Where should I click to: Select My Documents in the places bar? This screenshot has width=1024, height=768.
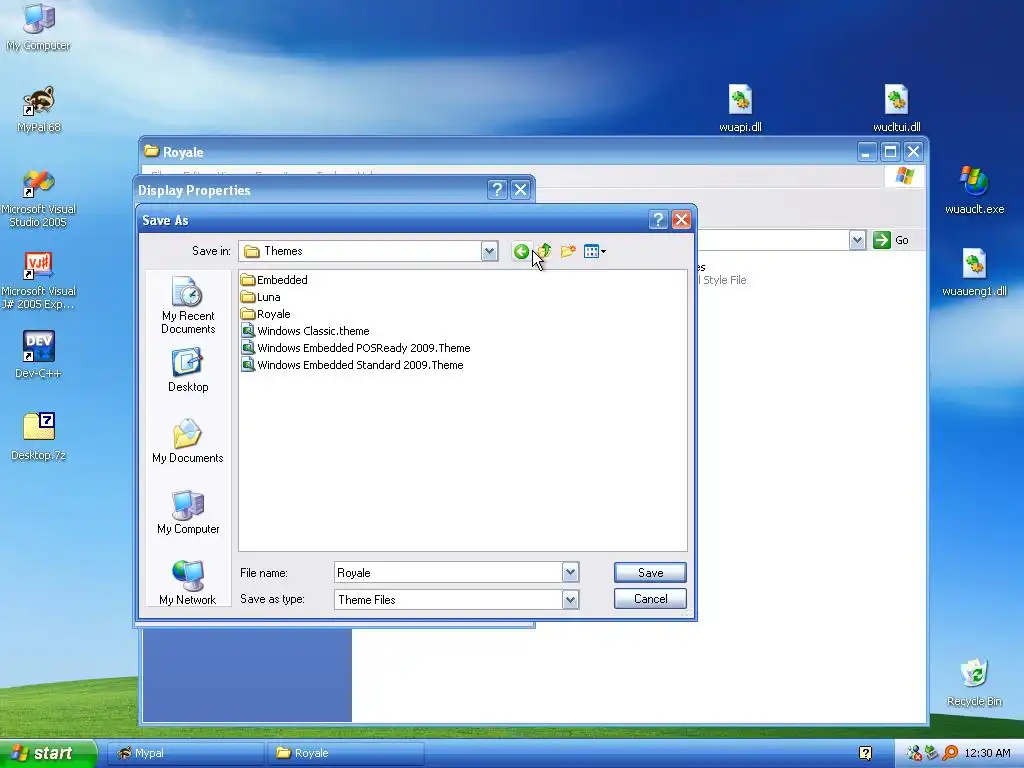pos(188,441)
